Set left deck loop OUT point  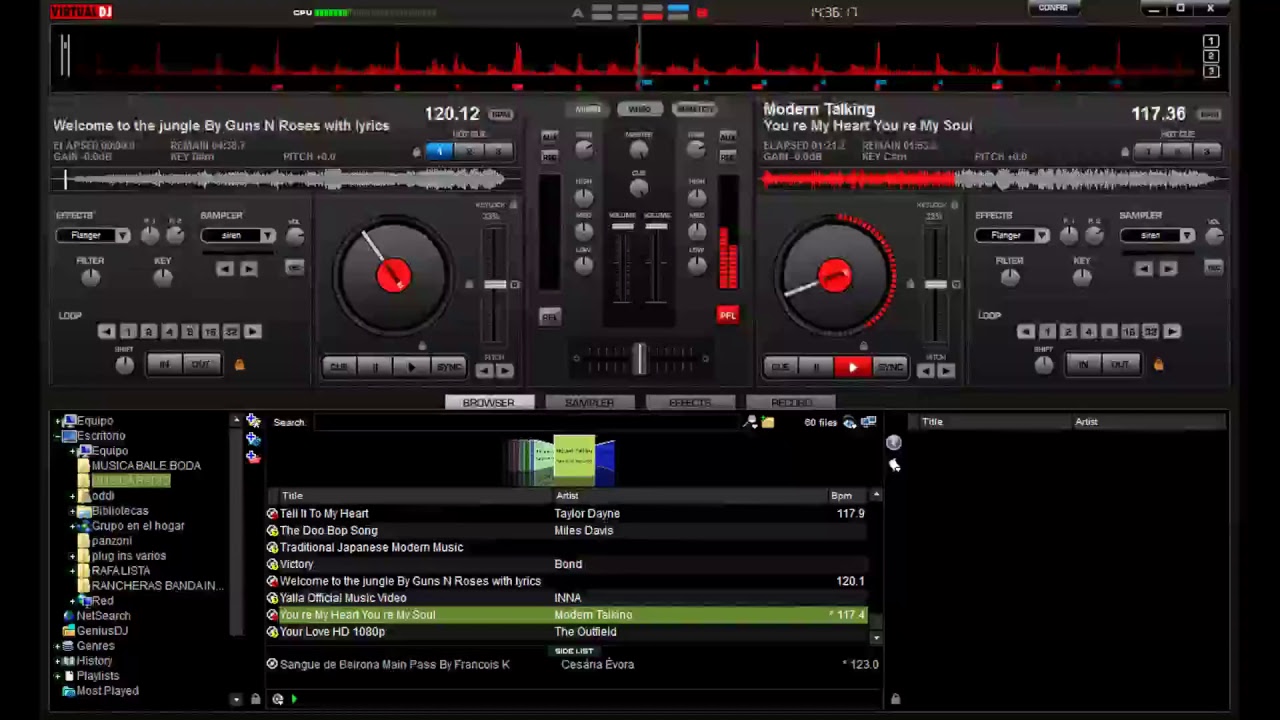(201, 365)
